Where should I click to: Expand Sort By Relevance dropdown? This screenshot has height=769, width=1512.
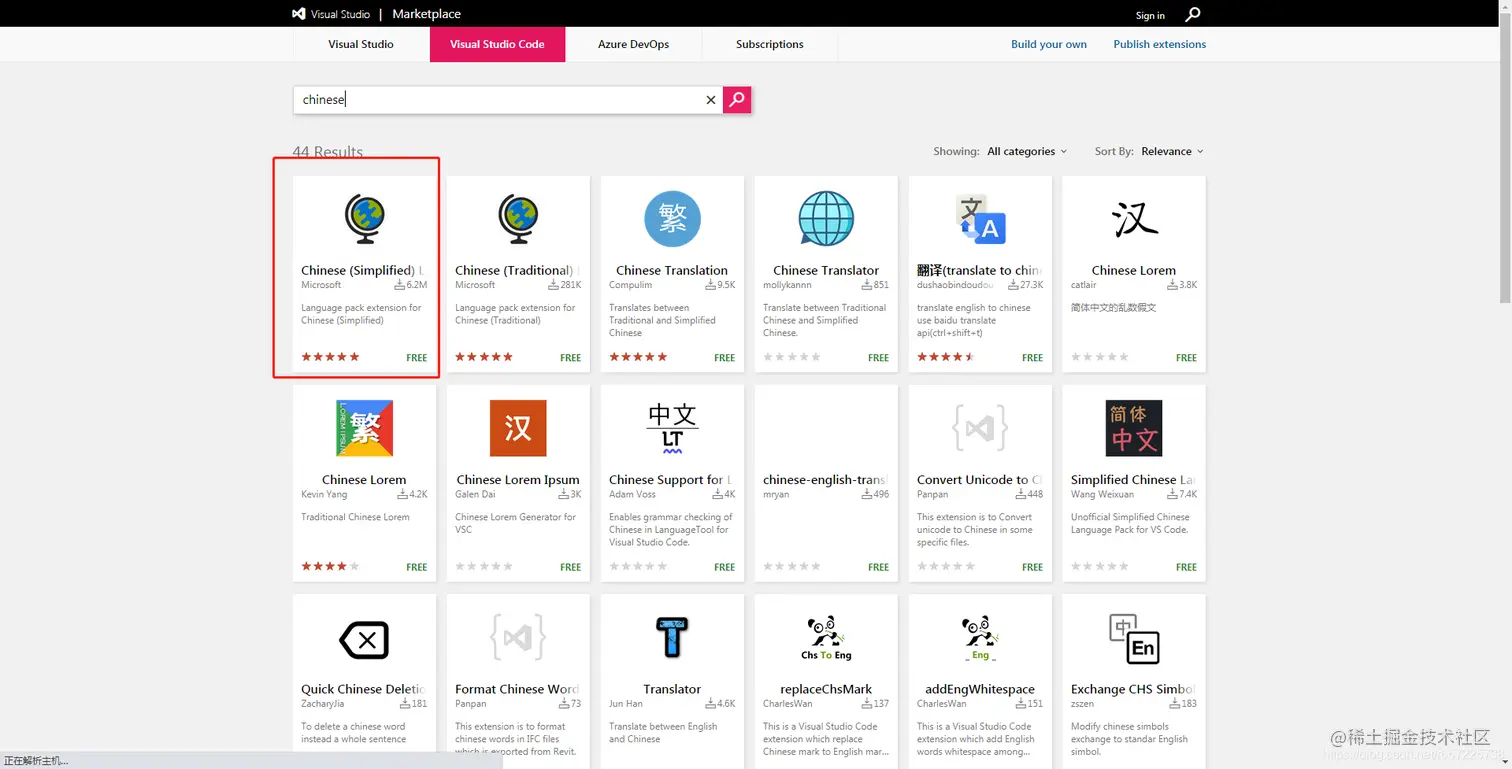pyautogui.click(x=1172, y=151)
